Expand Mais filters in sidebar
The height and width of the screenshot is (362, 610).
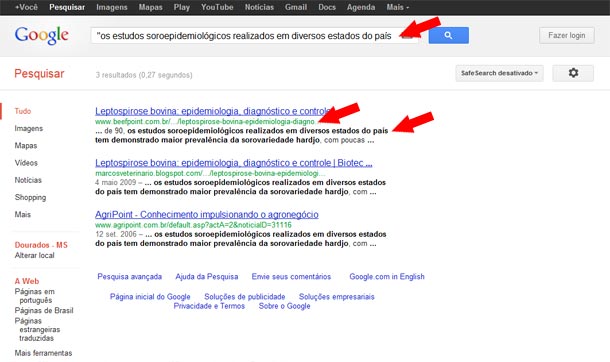[23, 214]
